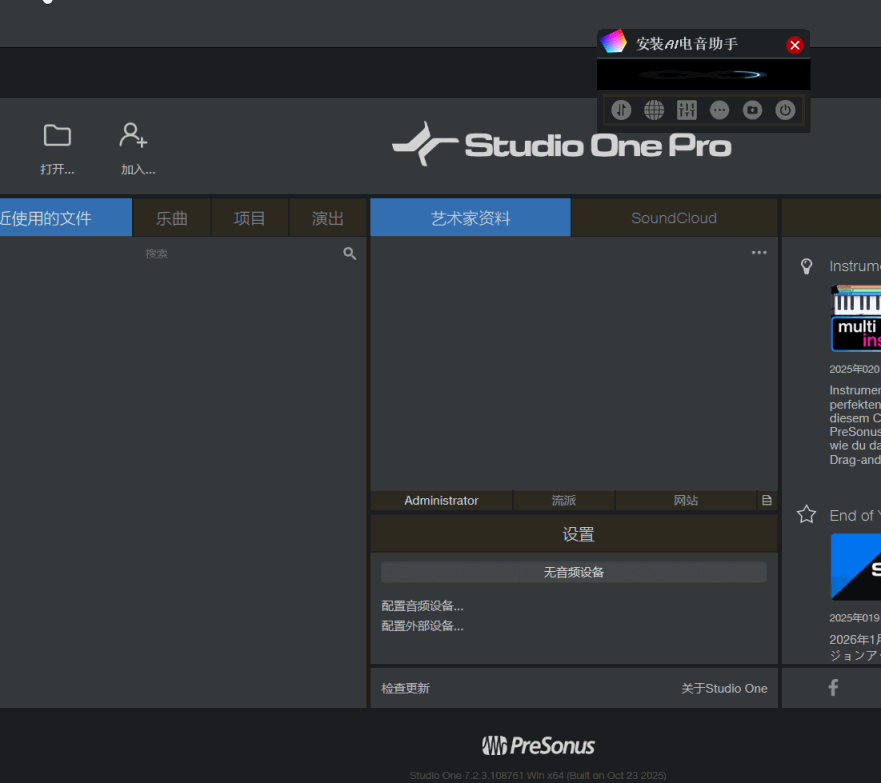Viewport: 881px width, 783px height.
Task: Expand the Instruments promo section
Action: click(x=806, y=266)
